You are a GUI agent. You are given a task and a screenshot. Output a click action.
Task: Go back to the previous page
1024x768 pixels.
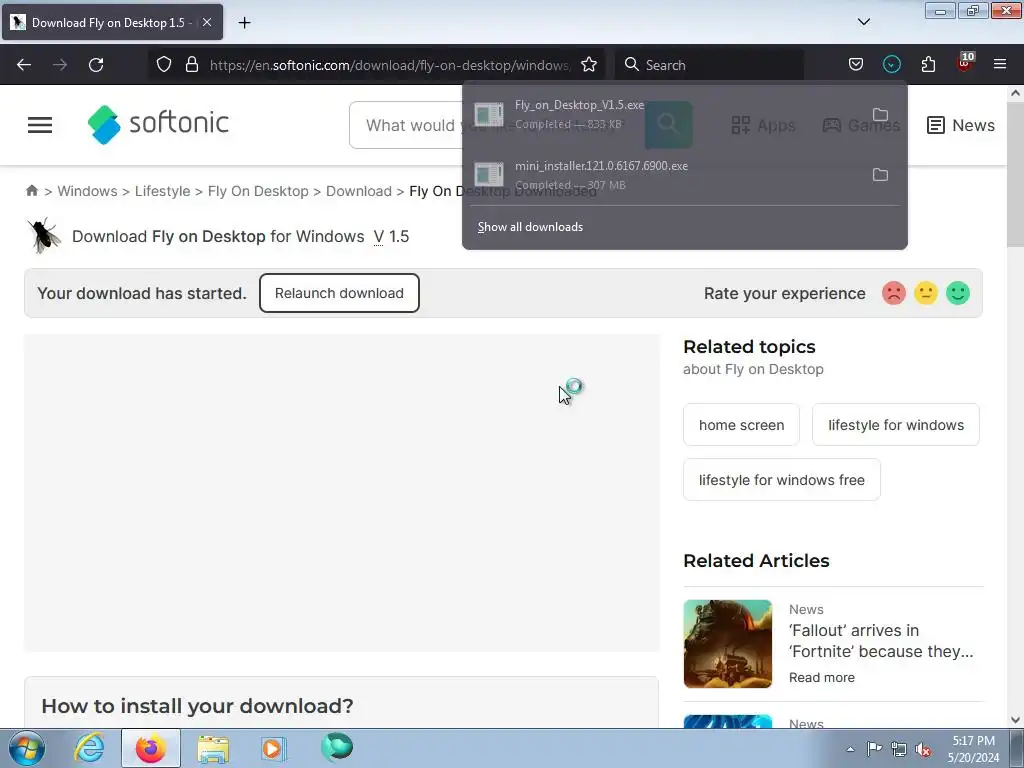[x=24, y=65]
